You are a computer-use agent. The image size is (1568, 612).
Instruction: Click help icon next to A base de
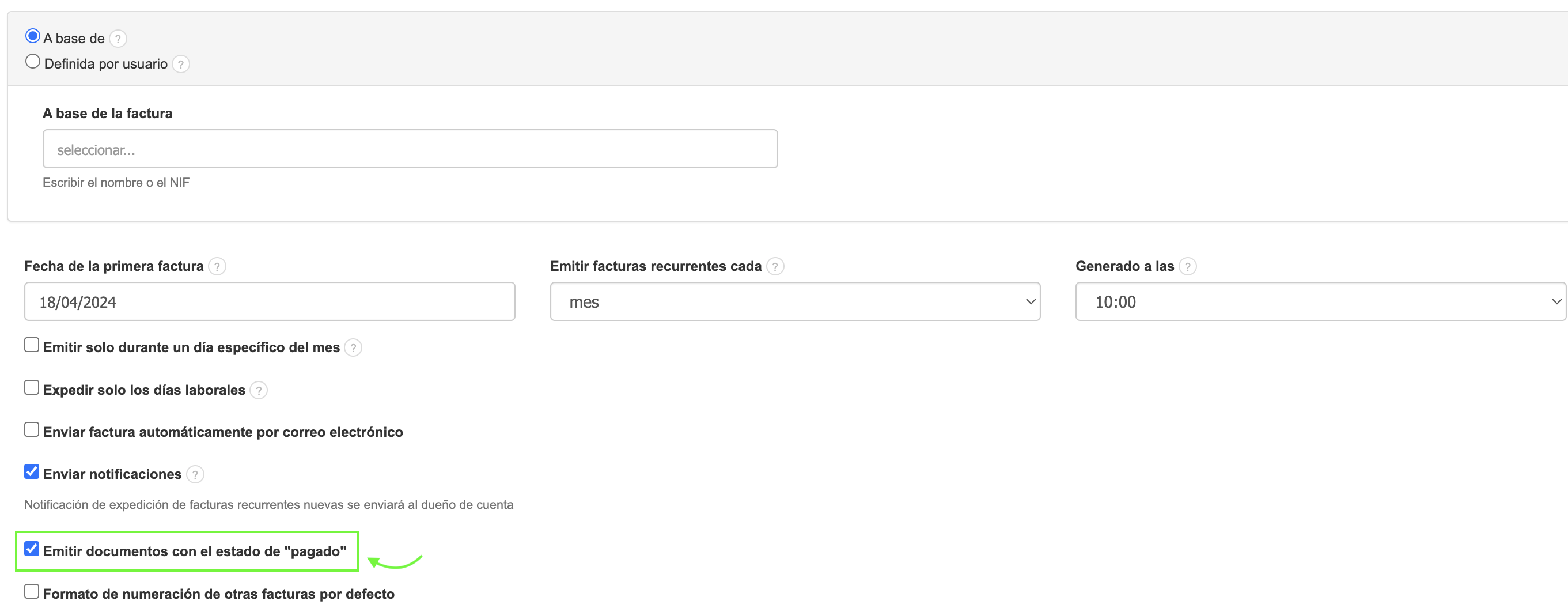pyautogui.click(x=118, y=39)
